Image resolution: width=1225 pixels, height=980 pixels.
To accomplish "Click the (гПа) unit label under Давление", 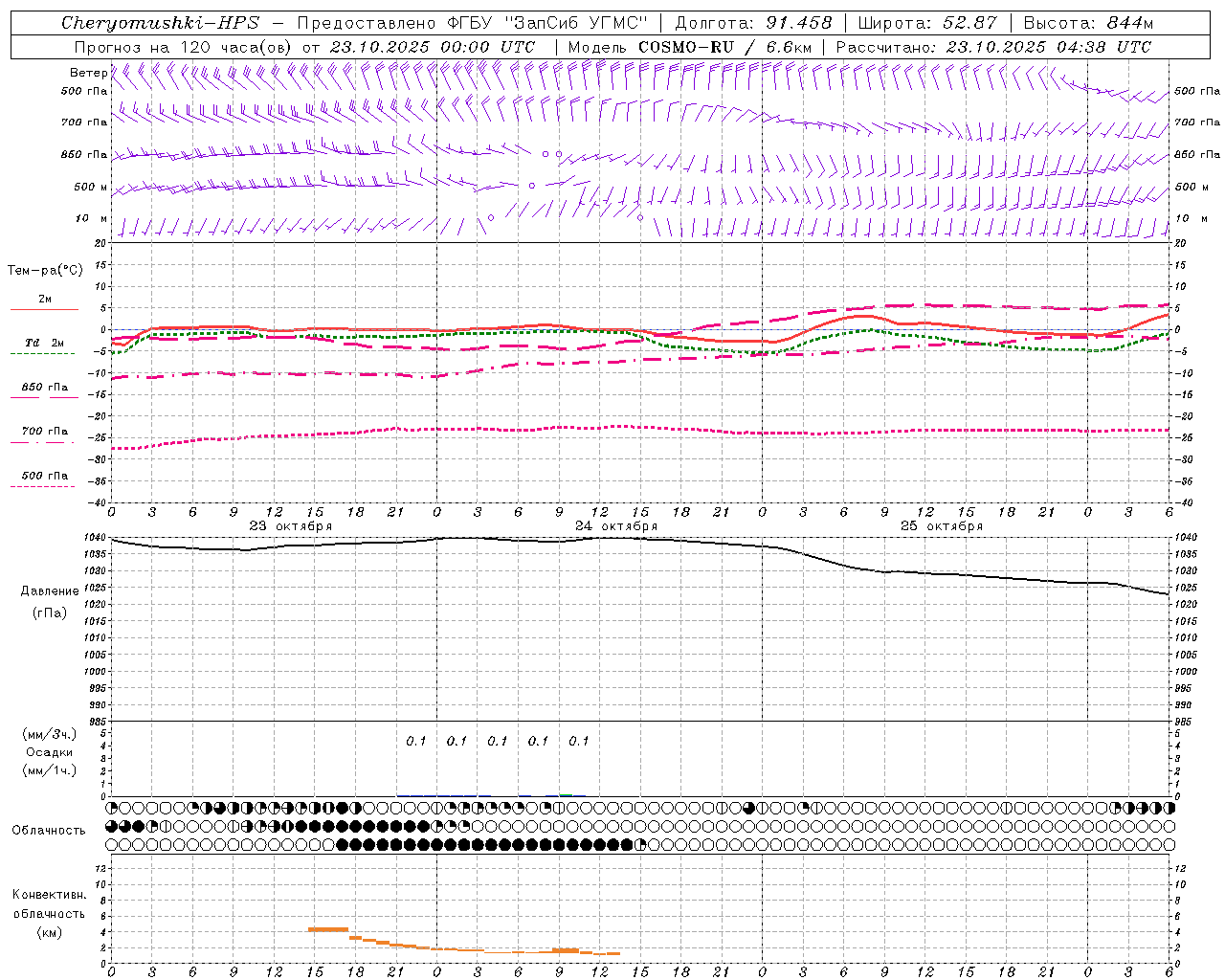I will pos(49,613).
